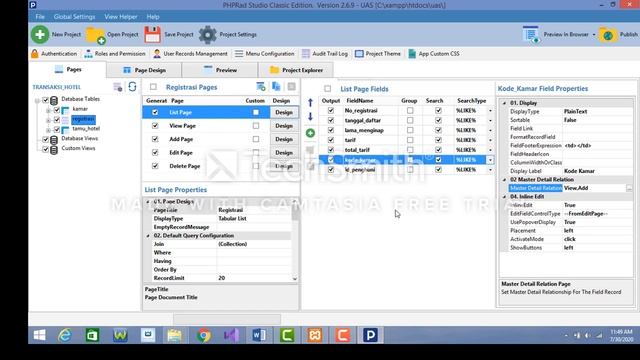
Task: Move field down with arrow icon
Action: [x=310, y=117]
